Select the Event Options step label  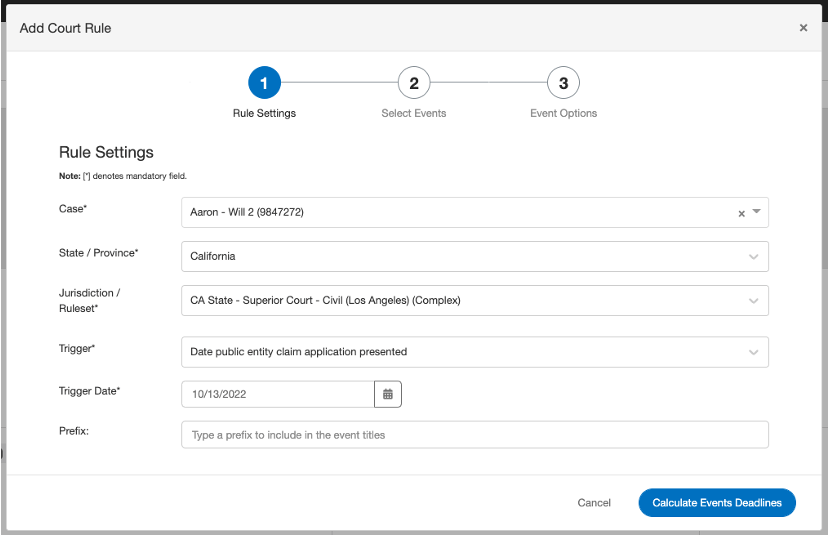click(x=563, y=113)
